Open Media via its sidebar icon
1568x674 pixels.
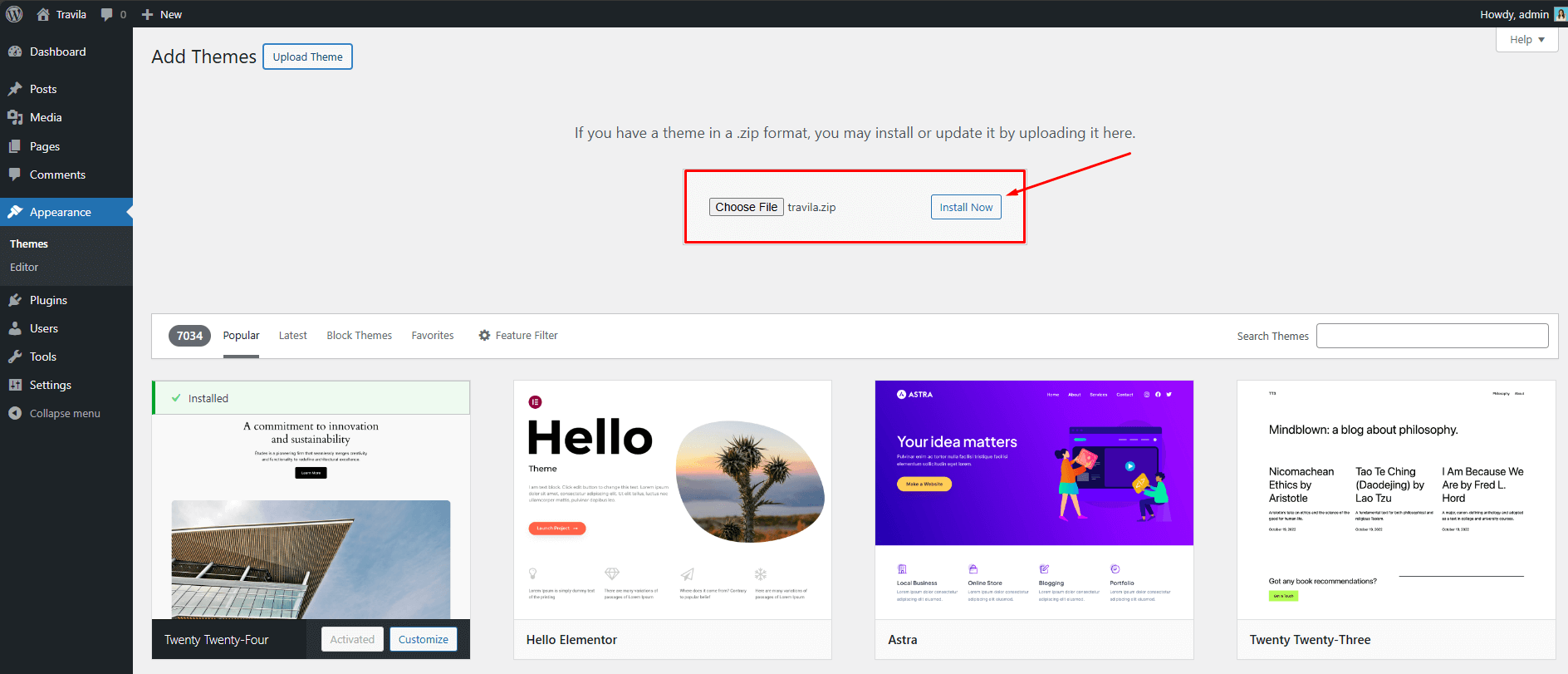tap(15, 117)
